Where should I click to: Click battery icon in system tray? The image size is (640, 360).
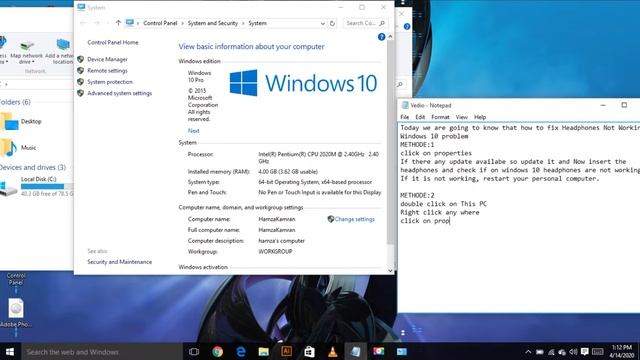click(x=540, y=352)
